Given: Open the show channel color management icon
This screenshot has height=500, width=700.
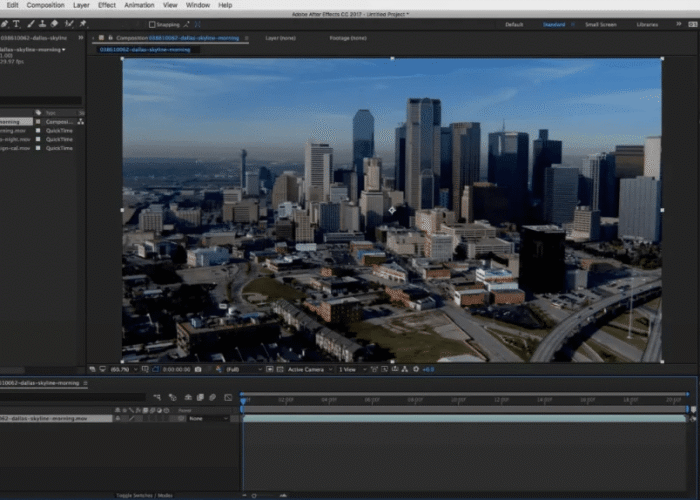Looking at the screenshot, I should (x=218, y=369).
